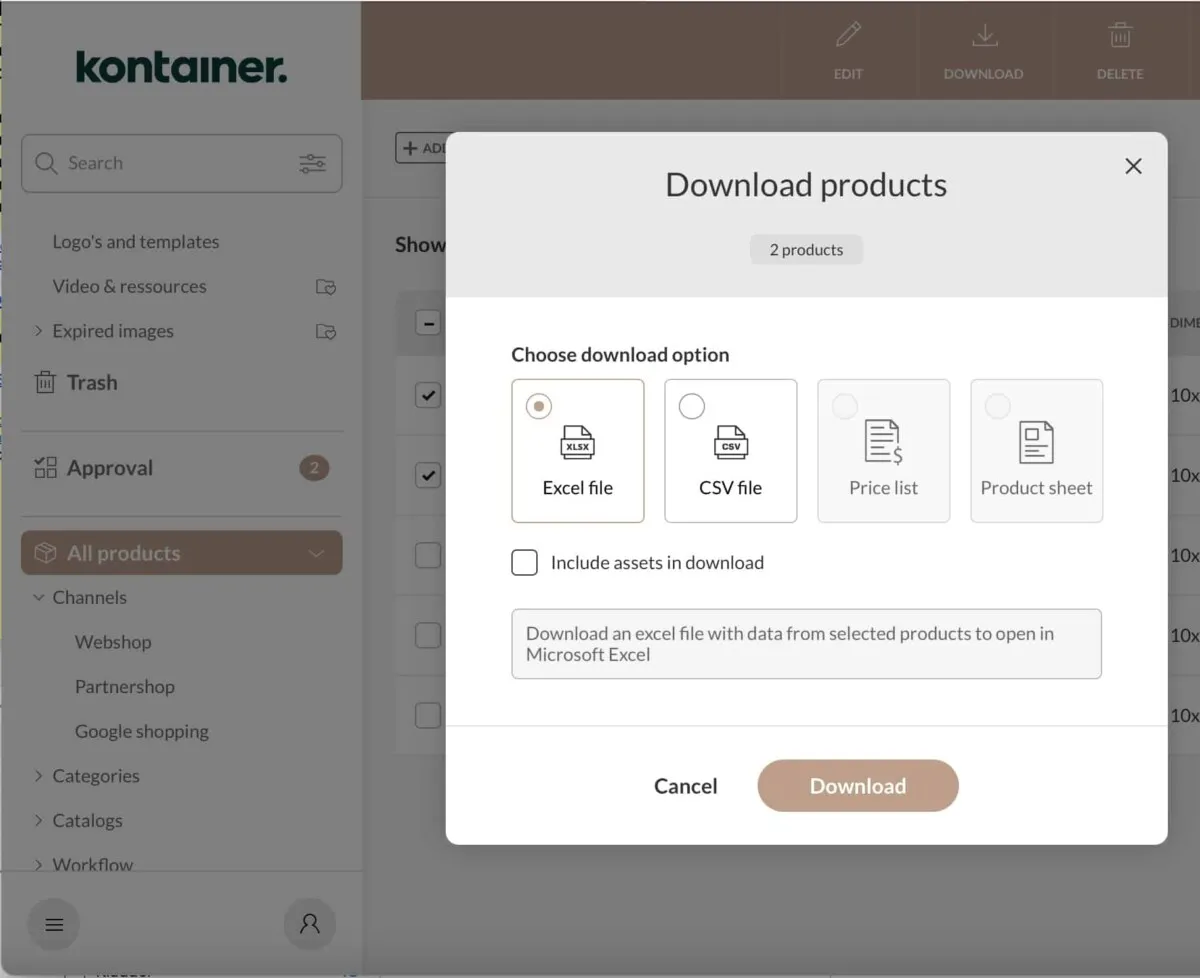Click the Price list document icon
Screen dimensions: 1200x978
(883, 442)
